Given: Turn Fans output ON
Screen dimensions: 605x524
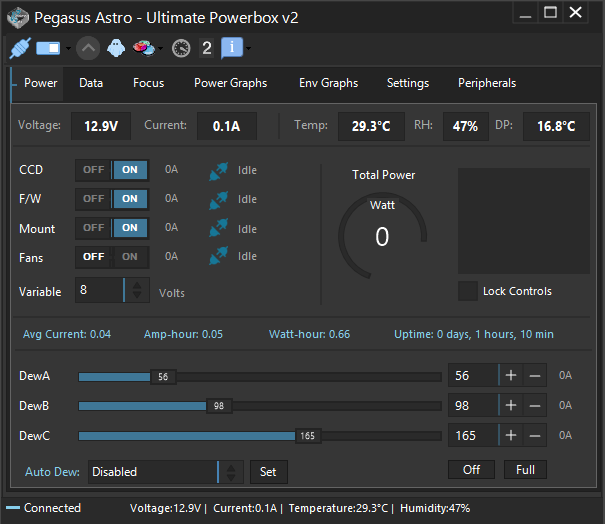Looking at the screenshot, I should pos(130,257).
